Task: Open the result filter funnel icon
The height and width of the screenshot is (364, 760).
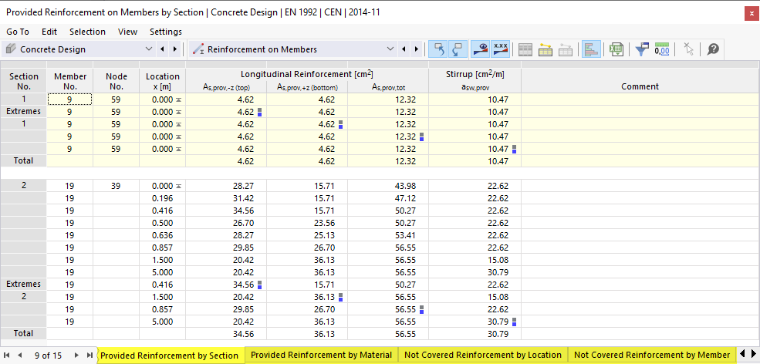Action: (x=642, y=49)
